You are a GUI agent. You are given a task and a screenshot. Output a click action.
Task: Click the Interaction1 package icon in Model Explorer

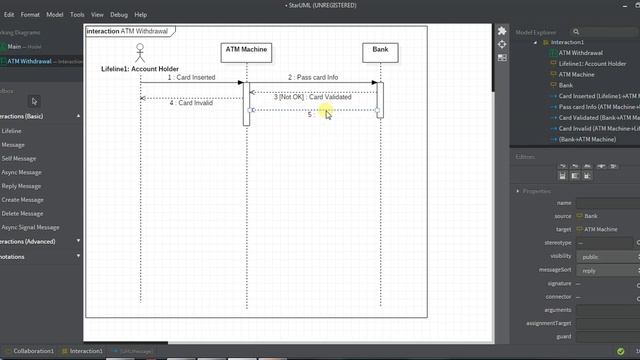point(546,42)
